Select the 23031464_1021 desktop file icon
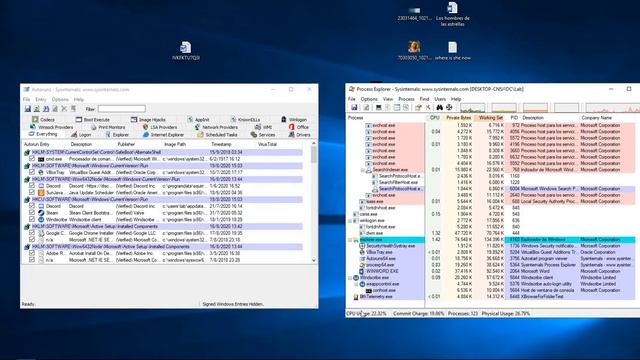This screenshot has width=640, height=360. point(414,13)
